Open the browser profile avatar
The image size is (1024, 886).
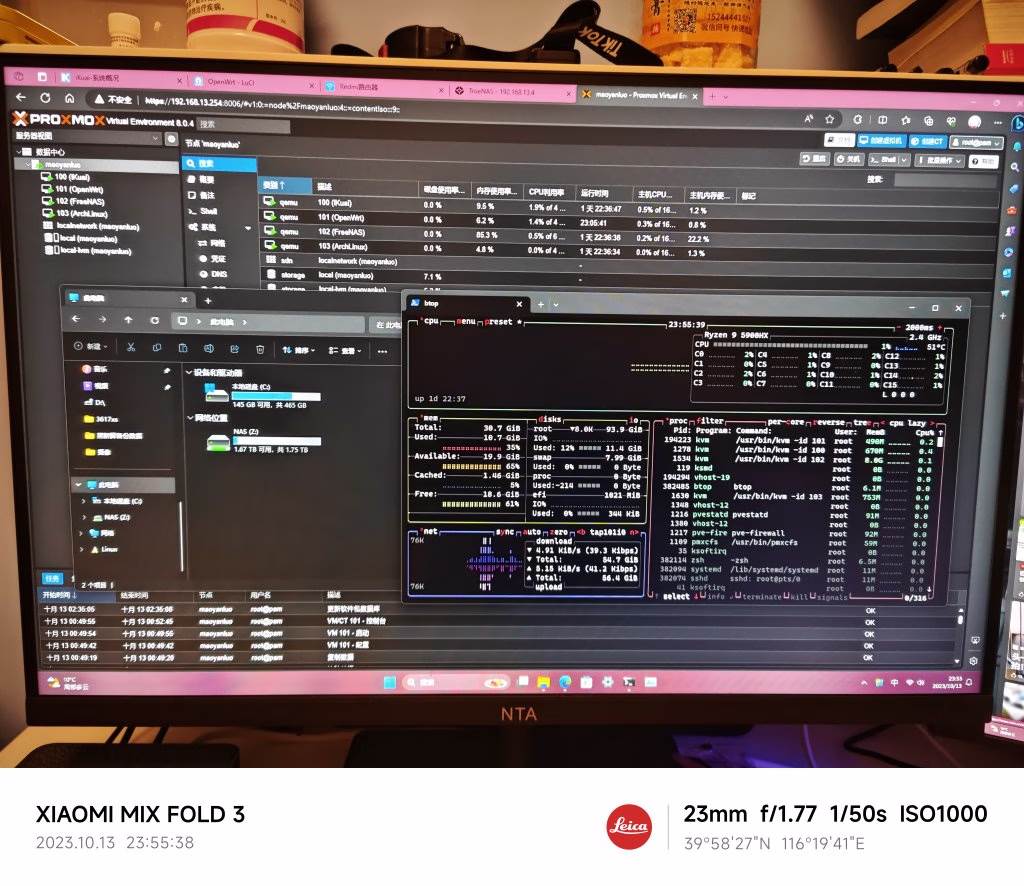(974, 121)
